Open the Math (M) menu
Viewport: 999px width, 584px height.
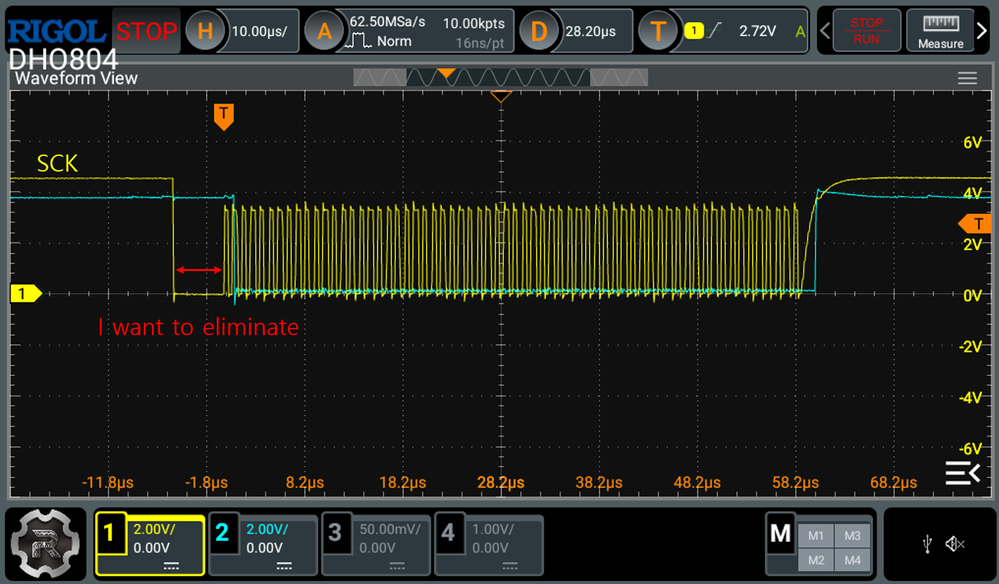[780, 534]
